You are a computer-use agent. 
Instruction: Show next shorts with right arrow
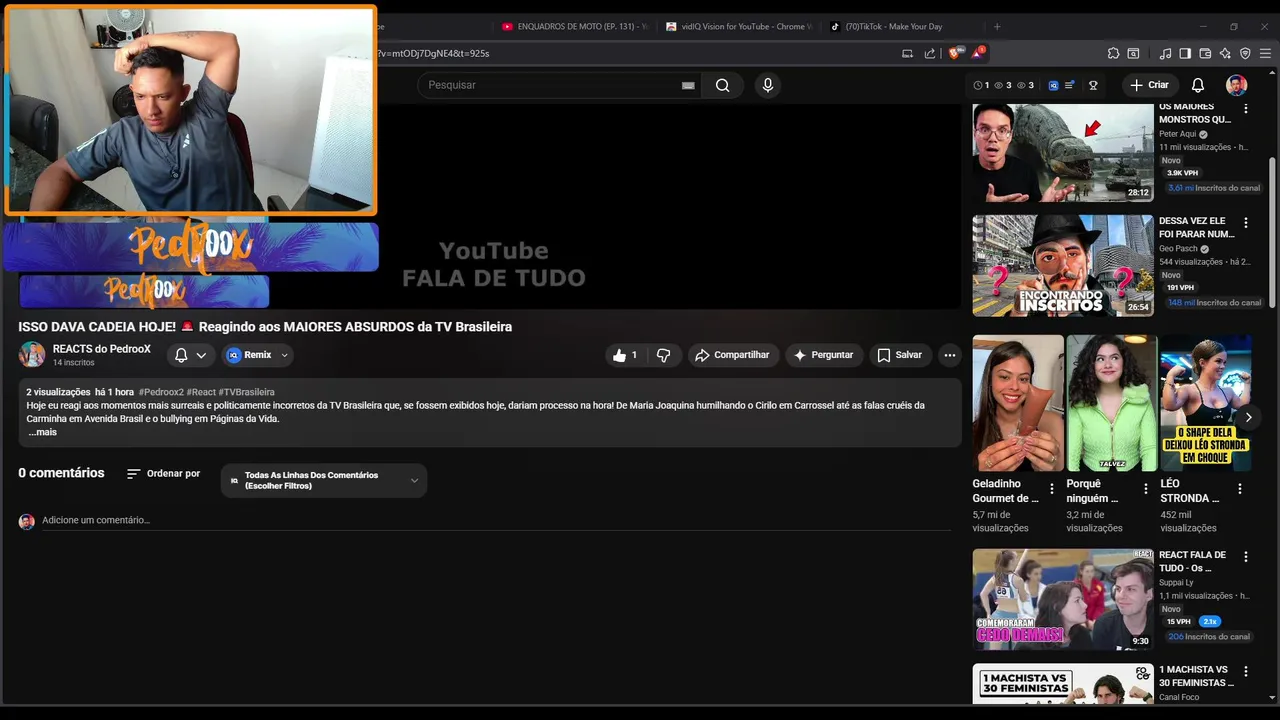(1248, 417)
